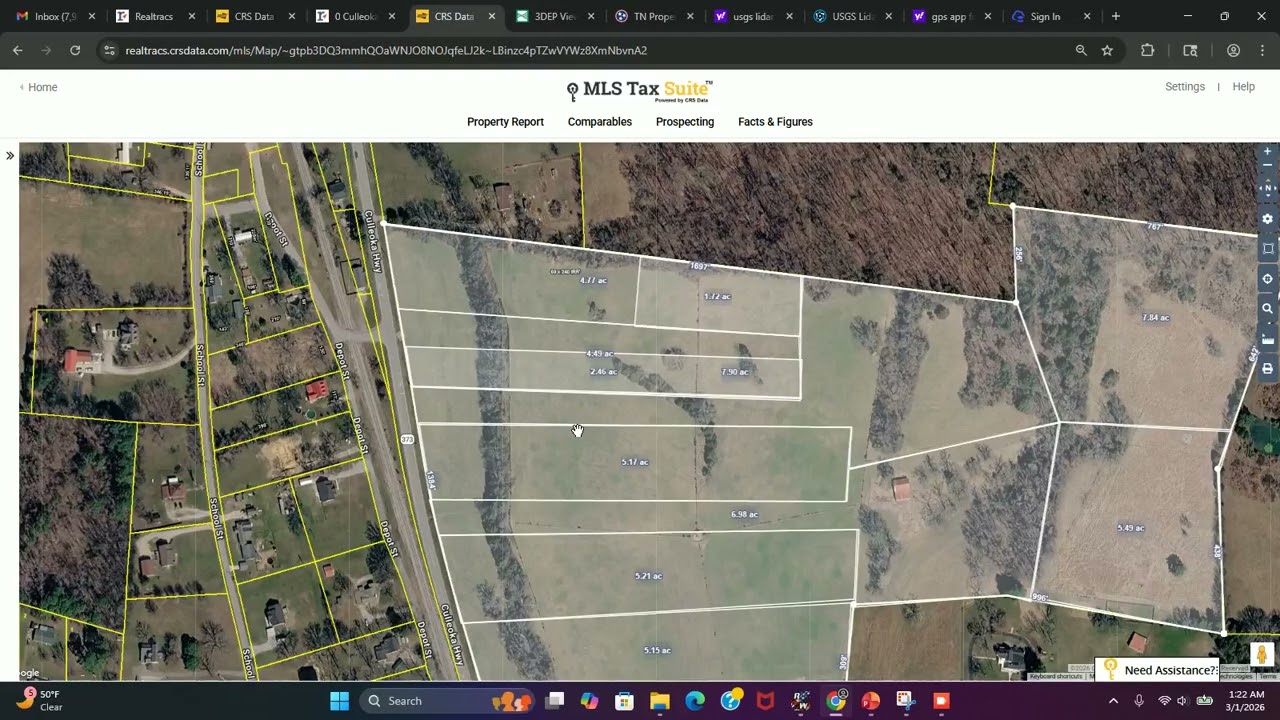Open the Settings link
Image resolution: width=1280 pixels, height=720 pixels.
click(1185, 87)
